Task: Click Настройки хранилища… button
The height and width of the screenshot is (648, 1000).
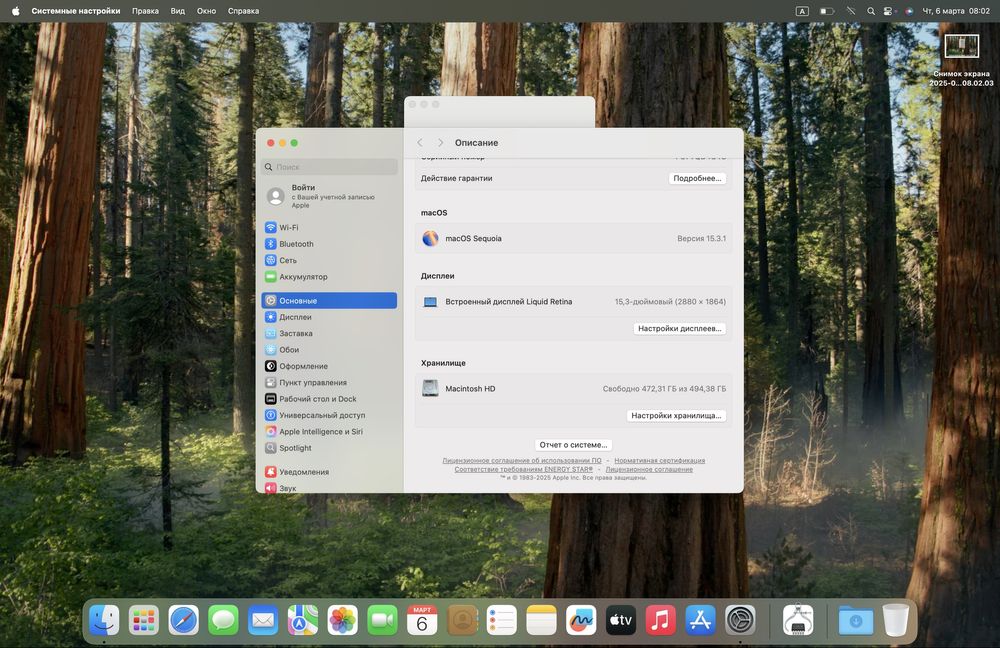Action: click(676, 415)
